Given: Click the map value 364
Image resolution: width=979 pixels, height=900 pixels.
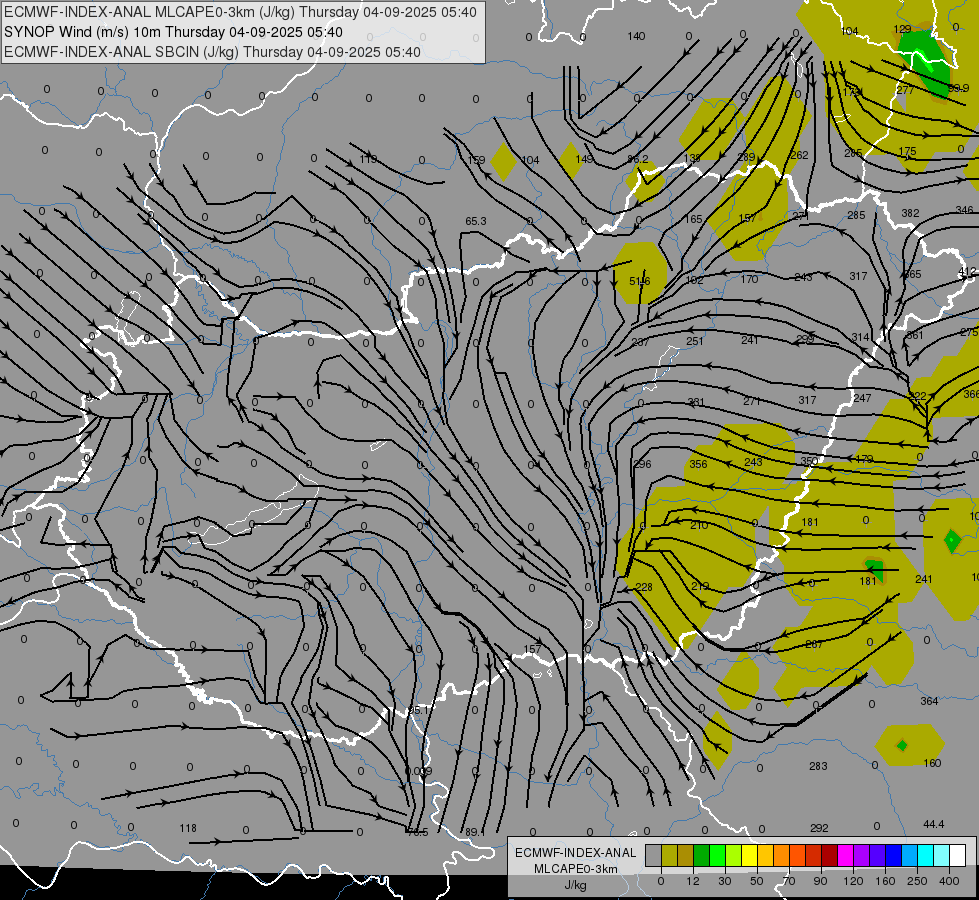Looking at the screenshot, I should [929, 701].
